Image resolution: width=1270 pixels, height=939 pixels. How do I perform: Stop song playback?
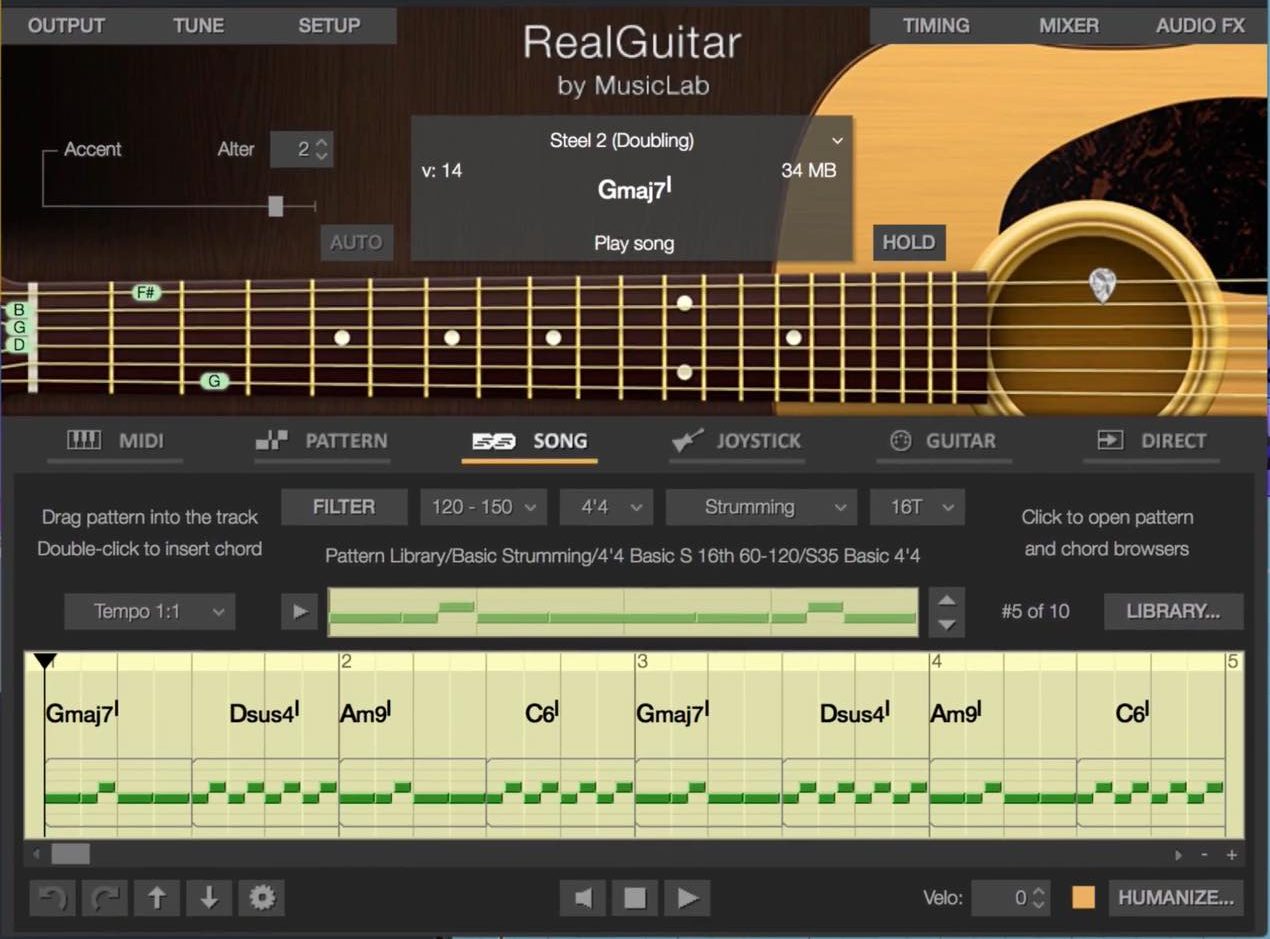[635, 897]
